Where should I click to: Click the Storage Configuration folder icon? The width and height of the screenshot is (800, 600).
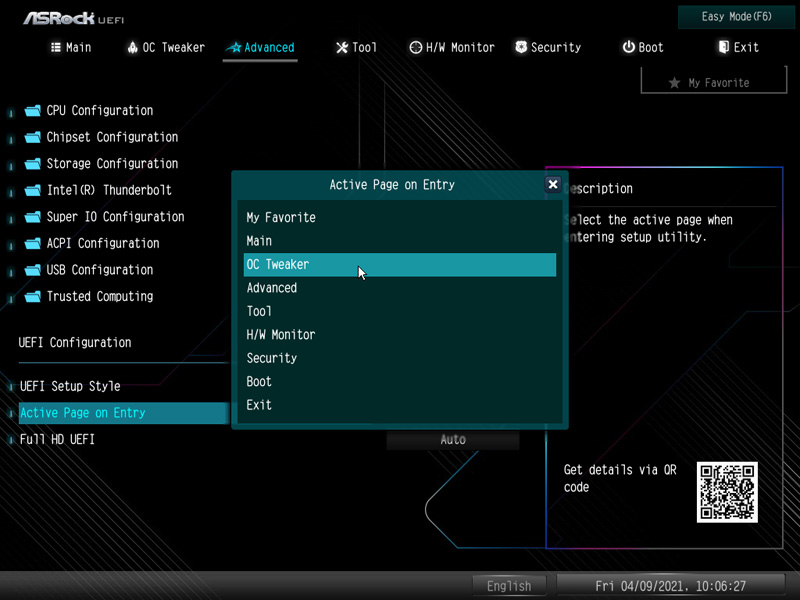(x=33, y=164)
